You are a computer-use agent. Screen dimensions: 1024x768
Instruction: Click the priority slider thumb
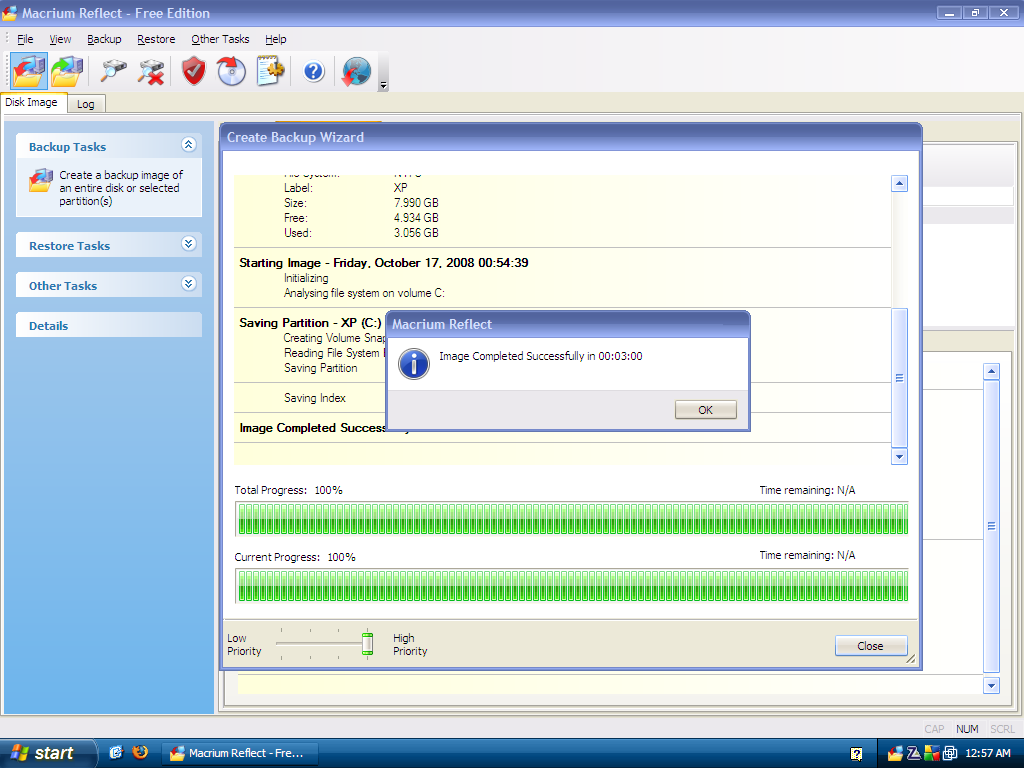click(x=368, y=643)
